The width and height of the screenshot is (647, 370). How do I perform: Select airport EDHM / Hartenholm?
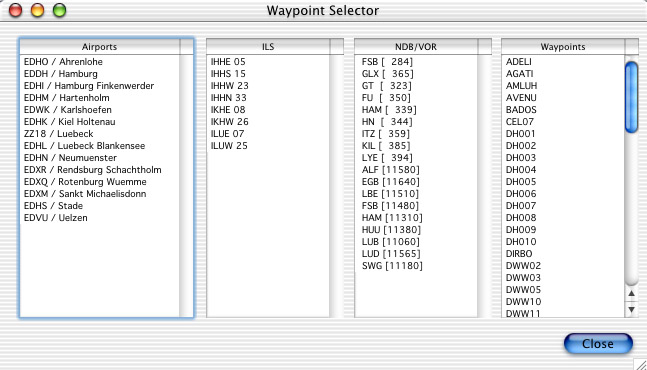pyautogui.click(x=66, y=98)
